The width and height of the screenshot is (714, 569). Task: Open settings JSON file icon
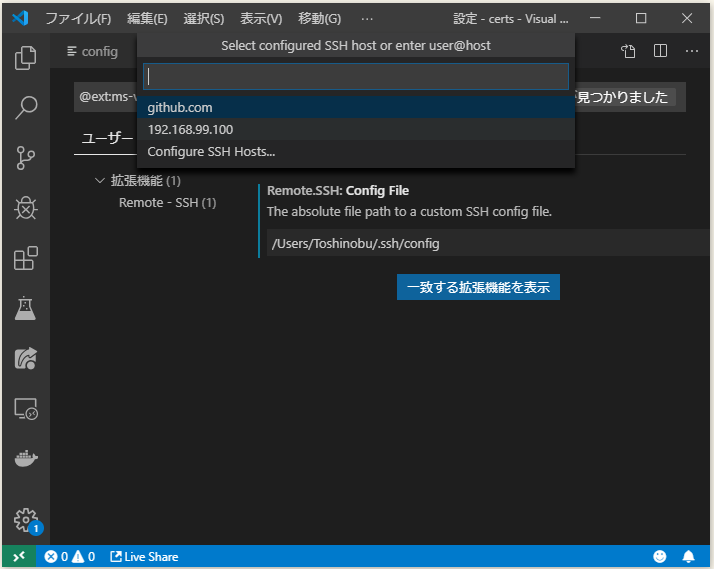628,51
